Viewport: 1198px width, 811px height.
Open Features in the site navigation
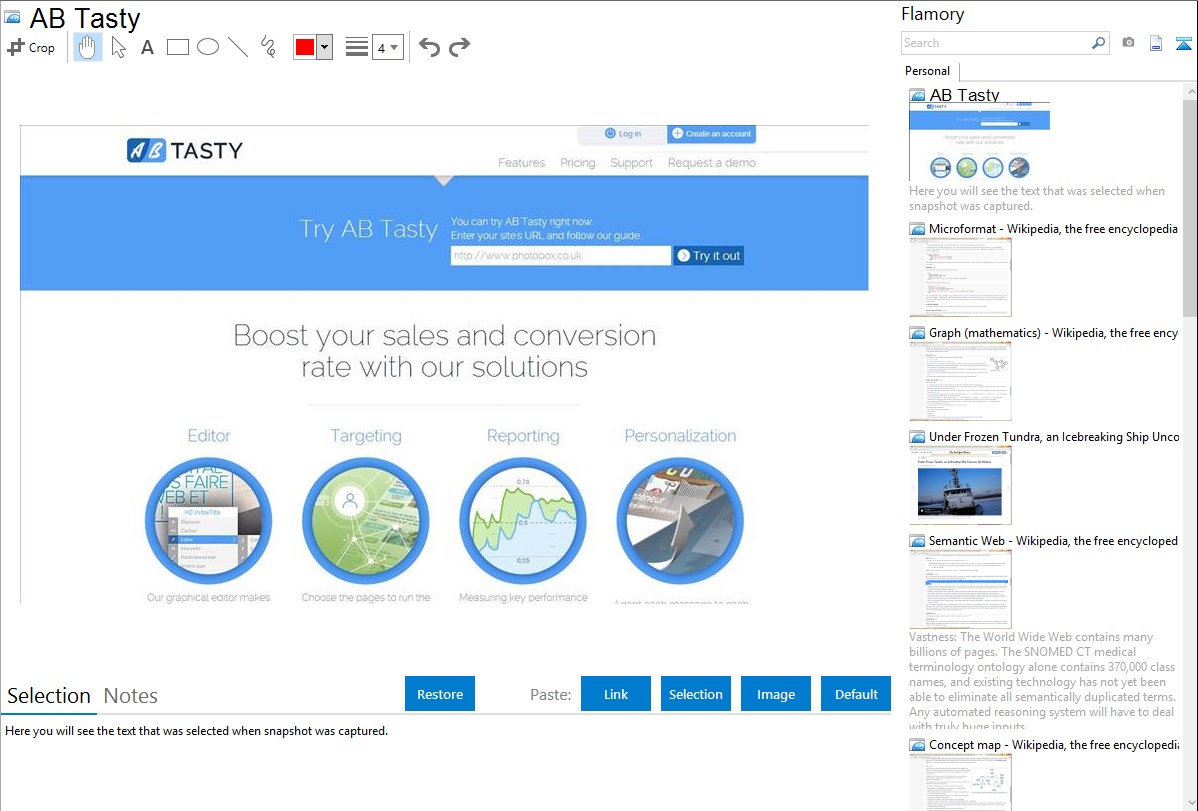[x=522, y=163]
